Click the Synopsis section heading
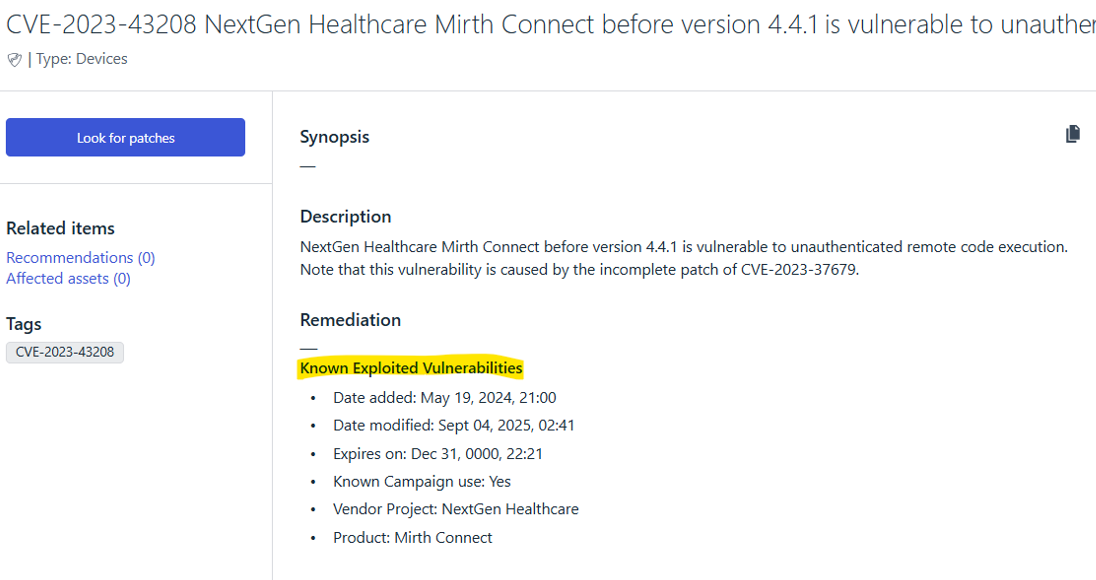1096x580 pixels. [x=334, y=137]
